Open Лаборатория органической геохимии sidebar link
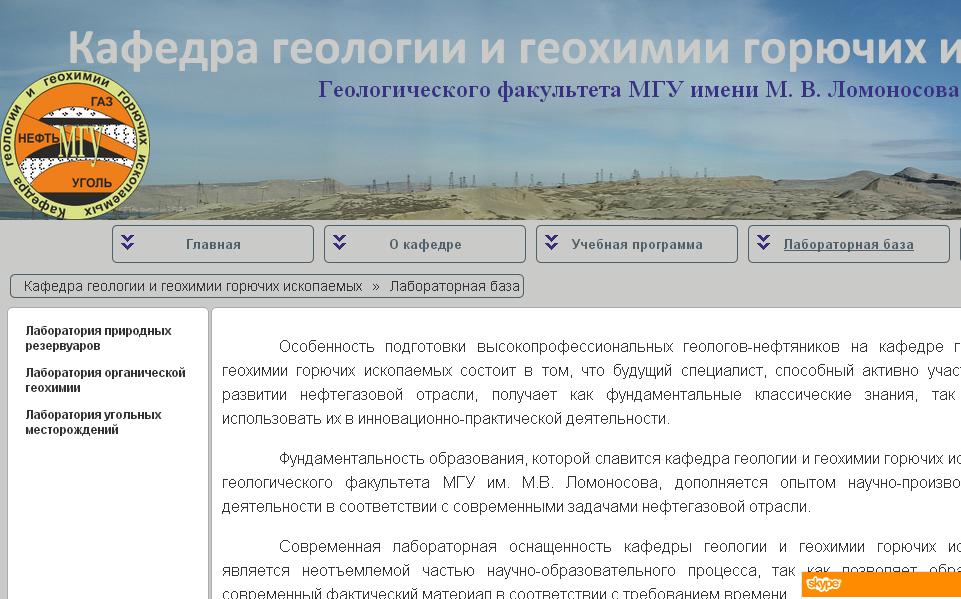Viewport: 961px width, 599px height. pyautogui.click(x=105, y=380)
